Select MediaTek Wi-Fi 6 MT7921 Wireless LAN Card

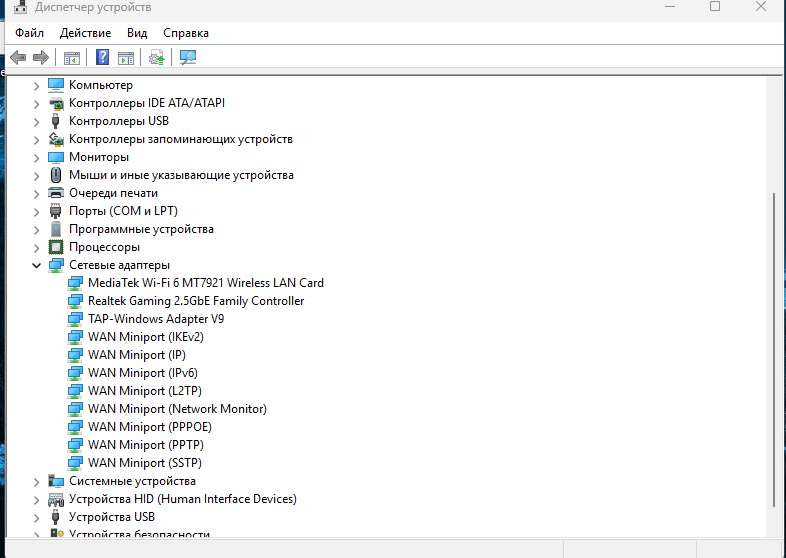click(x=206, y=283)
